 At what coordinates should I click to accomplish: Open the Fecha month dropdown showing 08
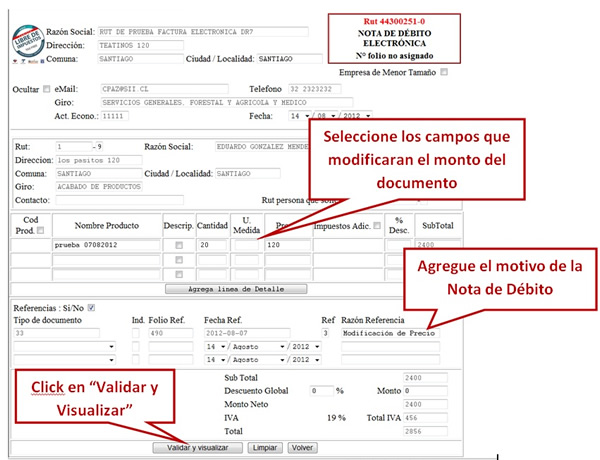coord(326,116)
